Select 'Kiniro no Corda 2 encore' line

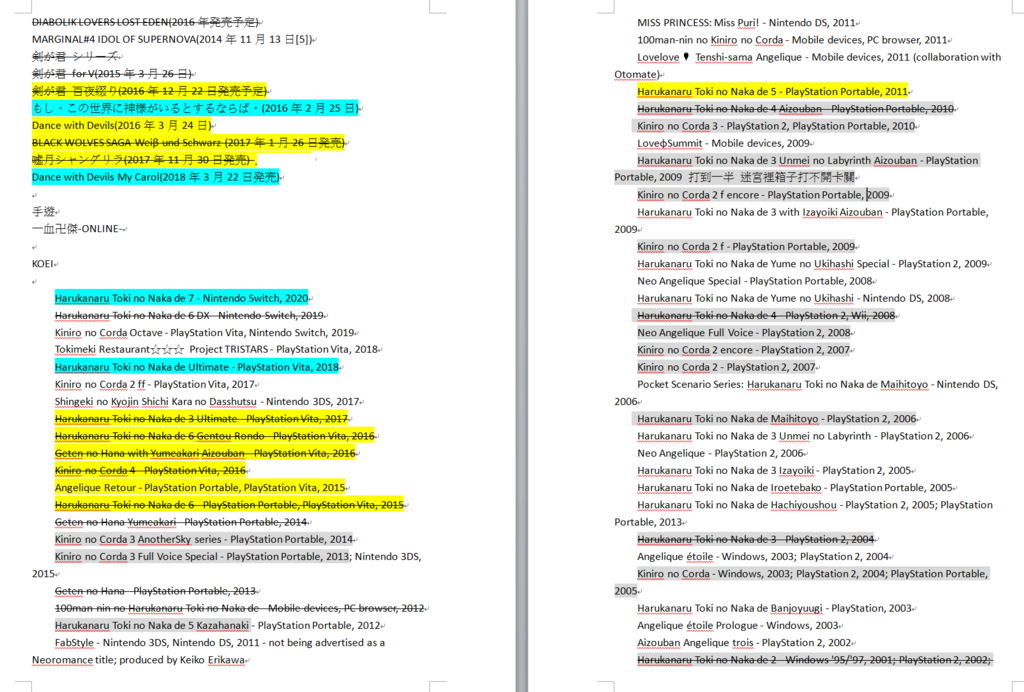[x=744, y=350]
